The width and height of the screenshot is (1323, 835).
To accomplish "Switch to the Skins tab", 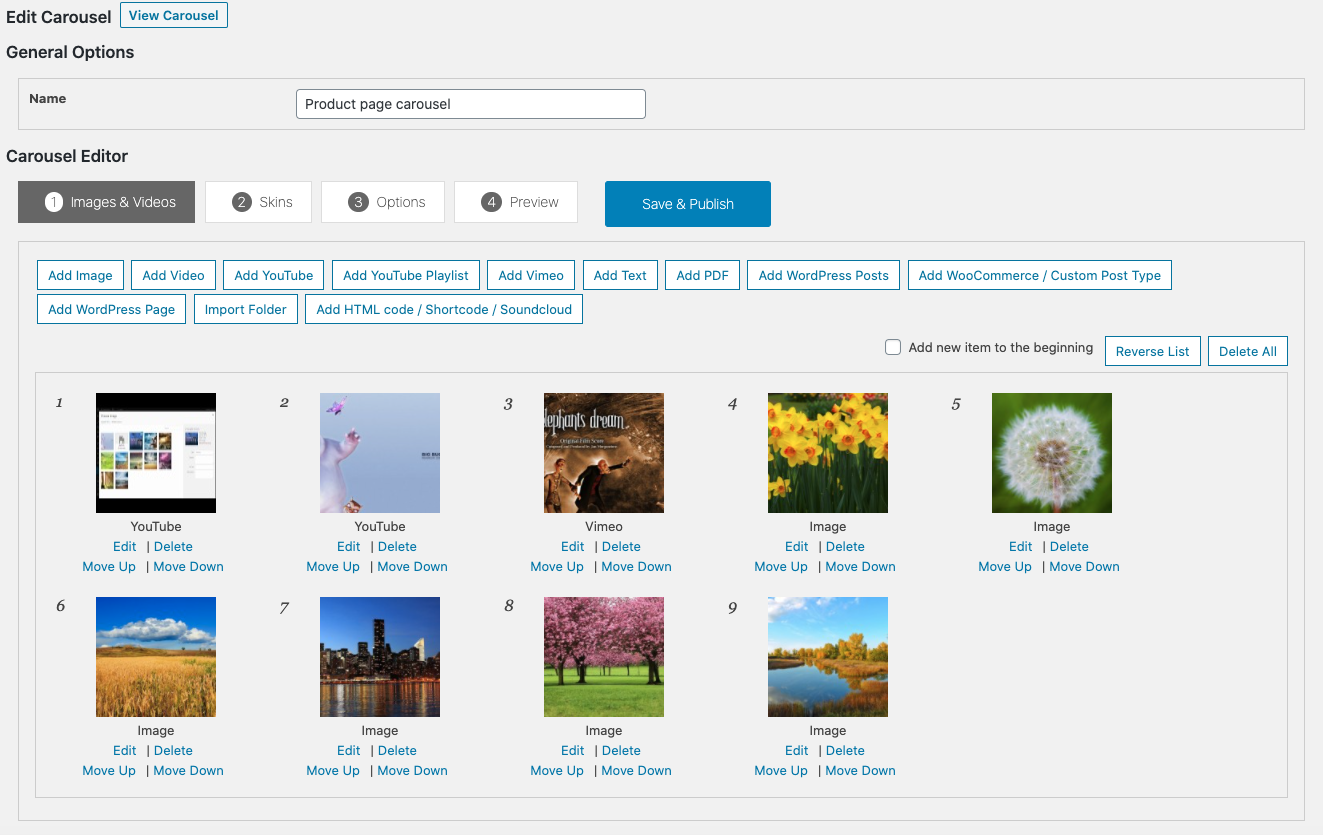I will tap(258, 202).
